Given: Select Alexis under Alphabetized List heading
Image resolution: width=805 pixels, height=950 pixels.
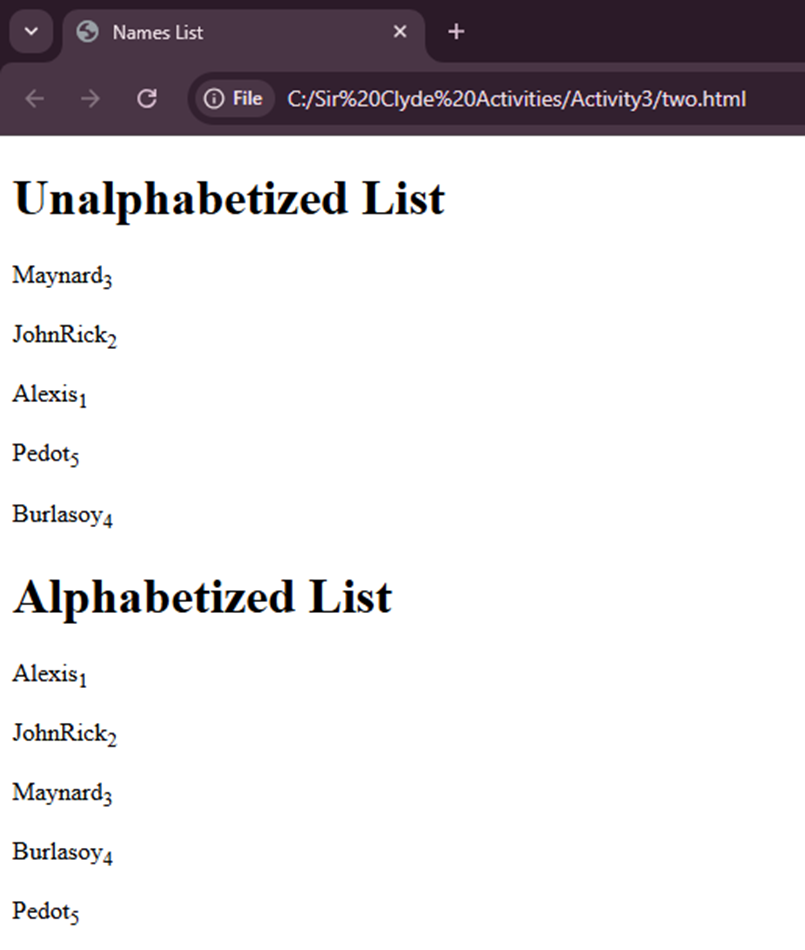Looking at the screenshot, I should click(x=49, y=675).
